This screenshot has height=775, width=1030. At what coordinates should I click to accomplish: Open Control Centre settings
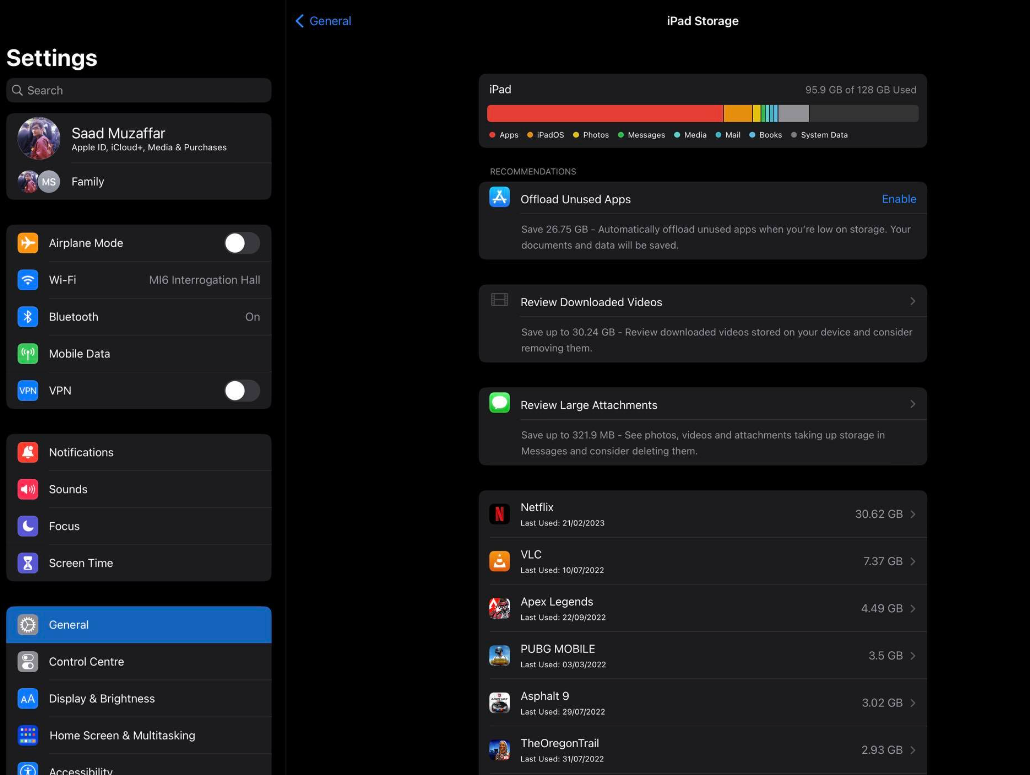point(139,661)
